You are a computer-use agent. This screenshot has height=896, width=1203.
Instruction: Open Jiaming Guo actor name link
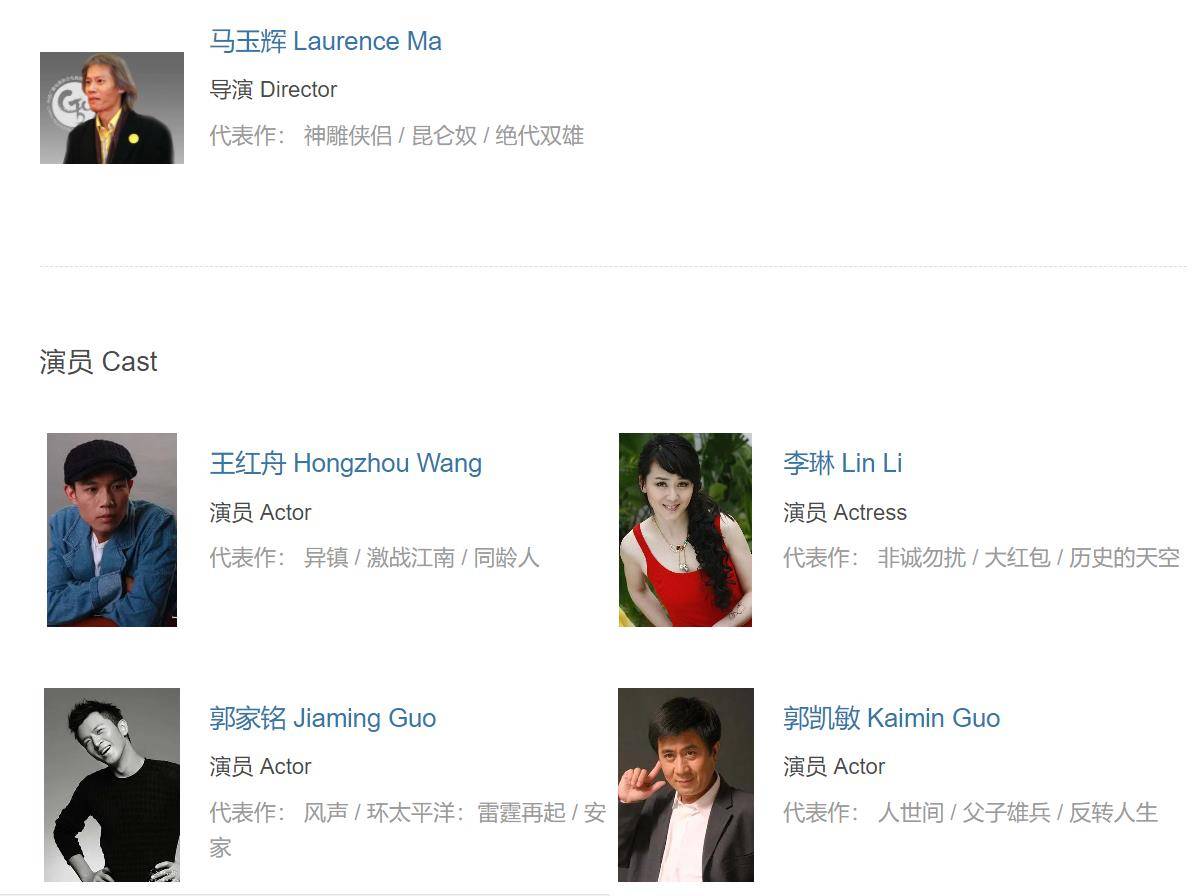(x=323, y=718)
